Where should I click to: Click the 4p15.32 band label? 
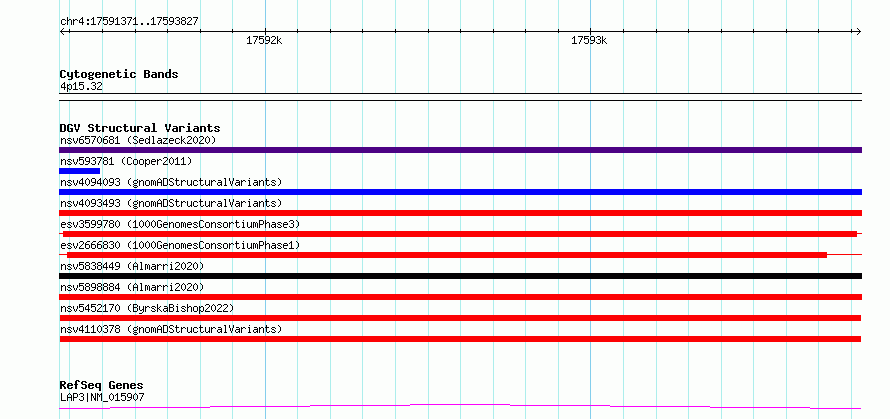tap(81, 87)
